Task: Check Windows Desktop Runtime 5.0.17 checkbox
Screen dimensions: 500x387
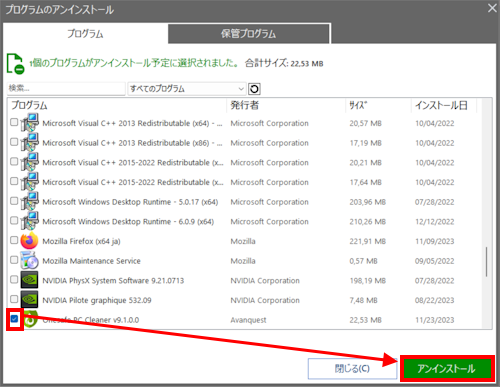Action: click(14, 201)
